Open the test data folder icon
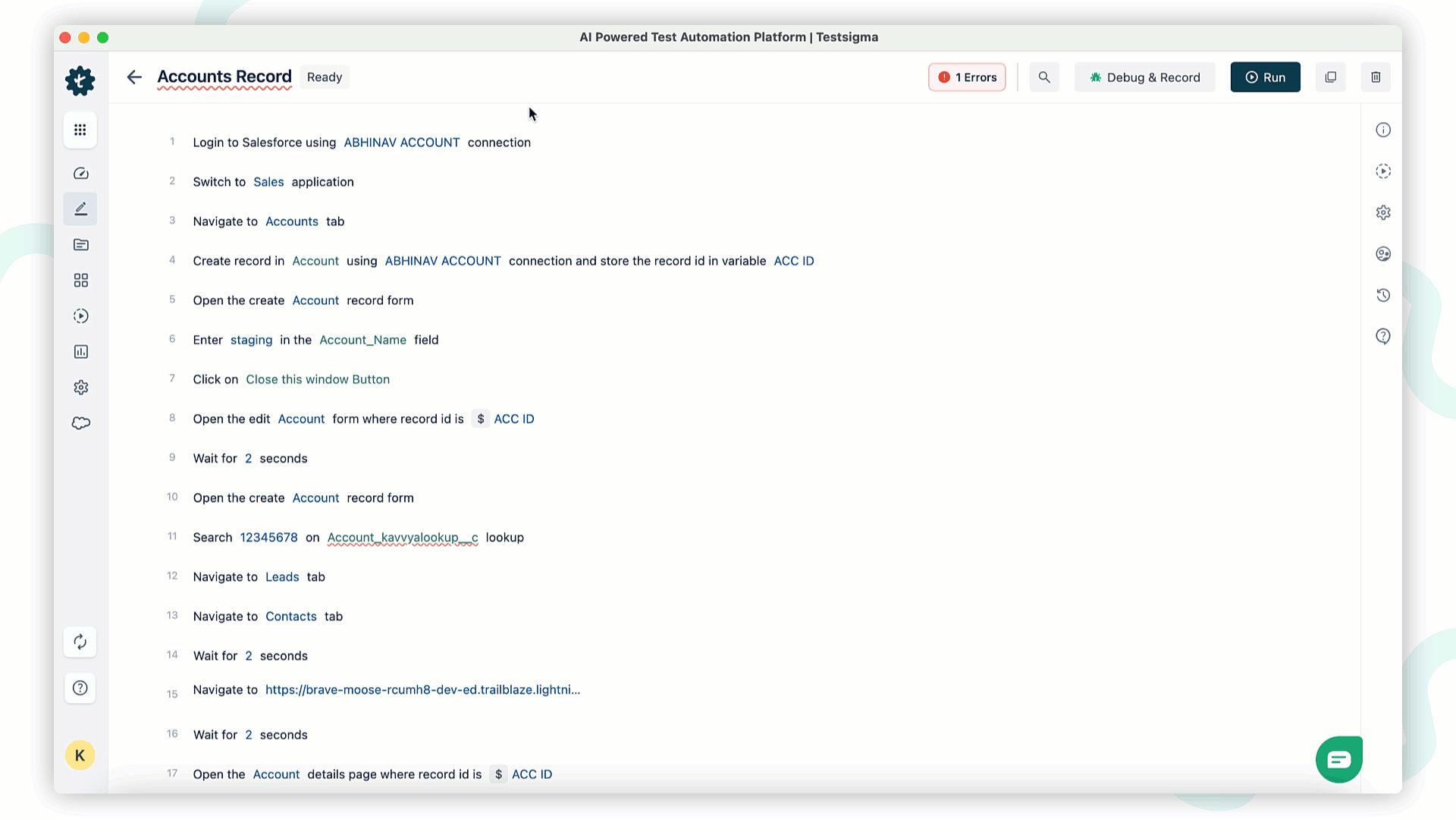This screenshot has width=1456, height=819. coord(81,245)
